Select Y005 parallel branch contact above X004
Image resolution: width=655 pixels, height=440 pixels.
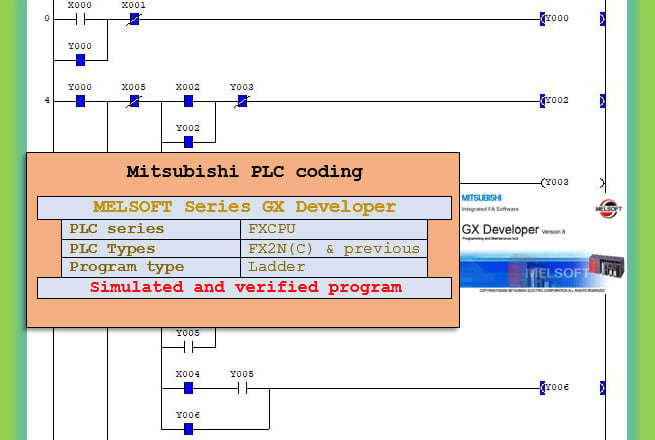[x=188, y=347]
